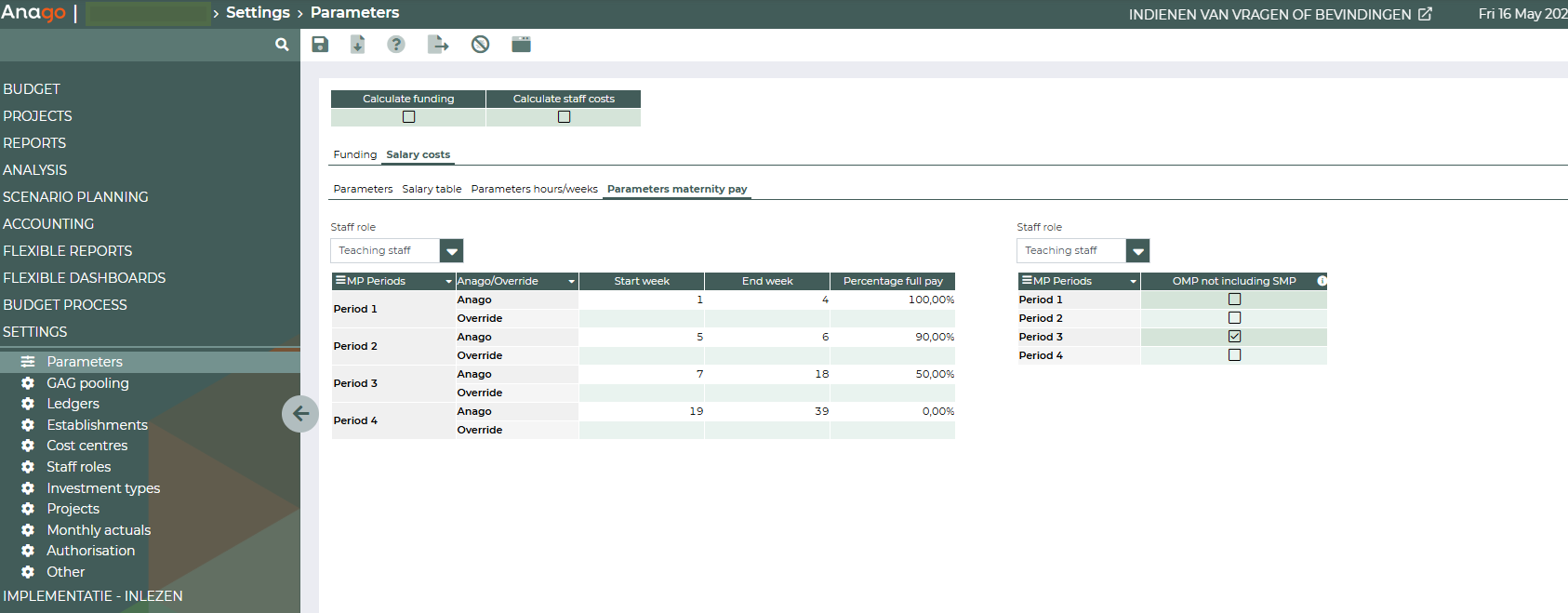1568x613 pixels.
Task: Open left Staff role Teaching staff dropdown
Action: pos(451,251)
